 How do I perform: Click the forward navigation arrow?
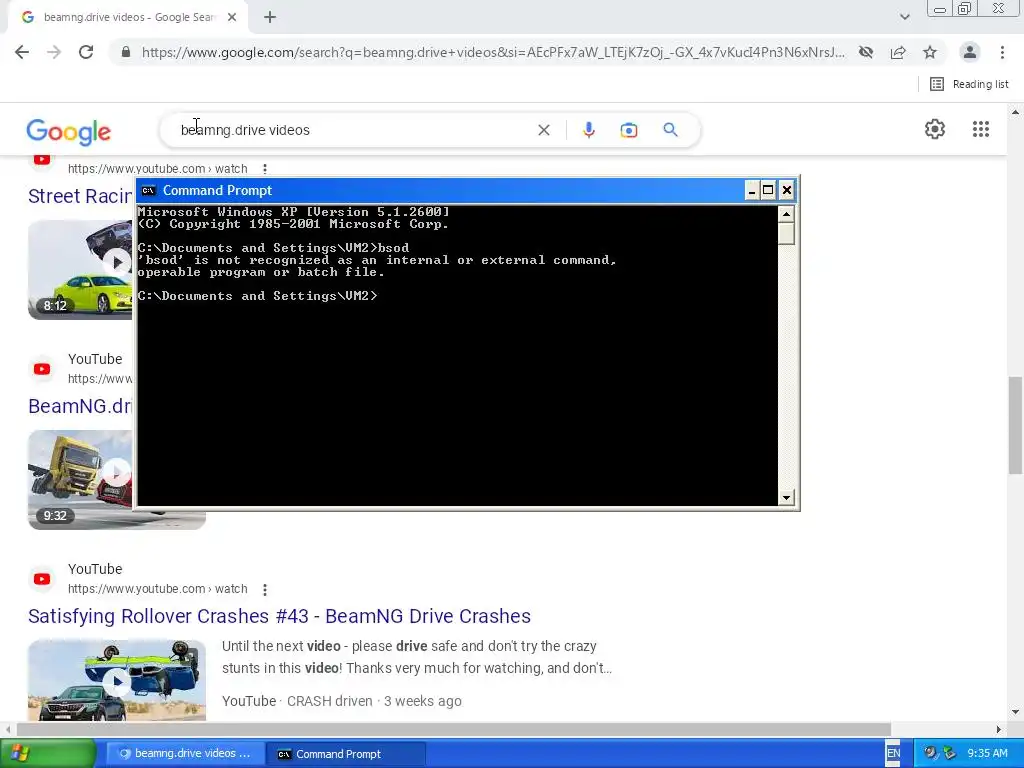(x=54, y=52)
